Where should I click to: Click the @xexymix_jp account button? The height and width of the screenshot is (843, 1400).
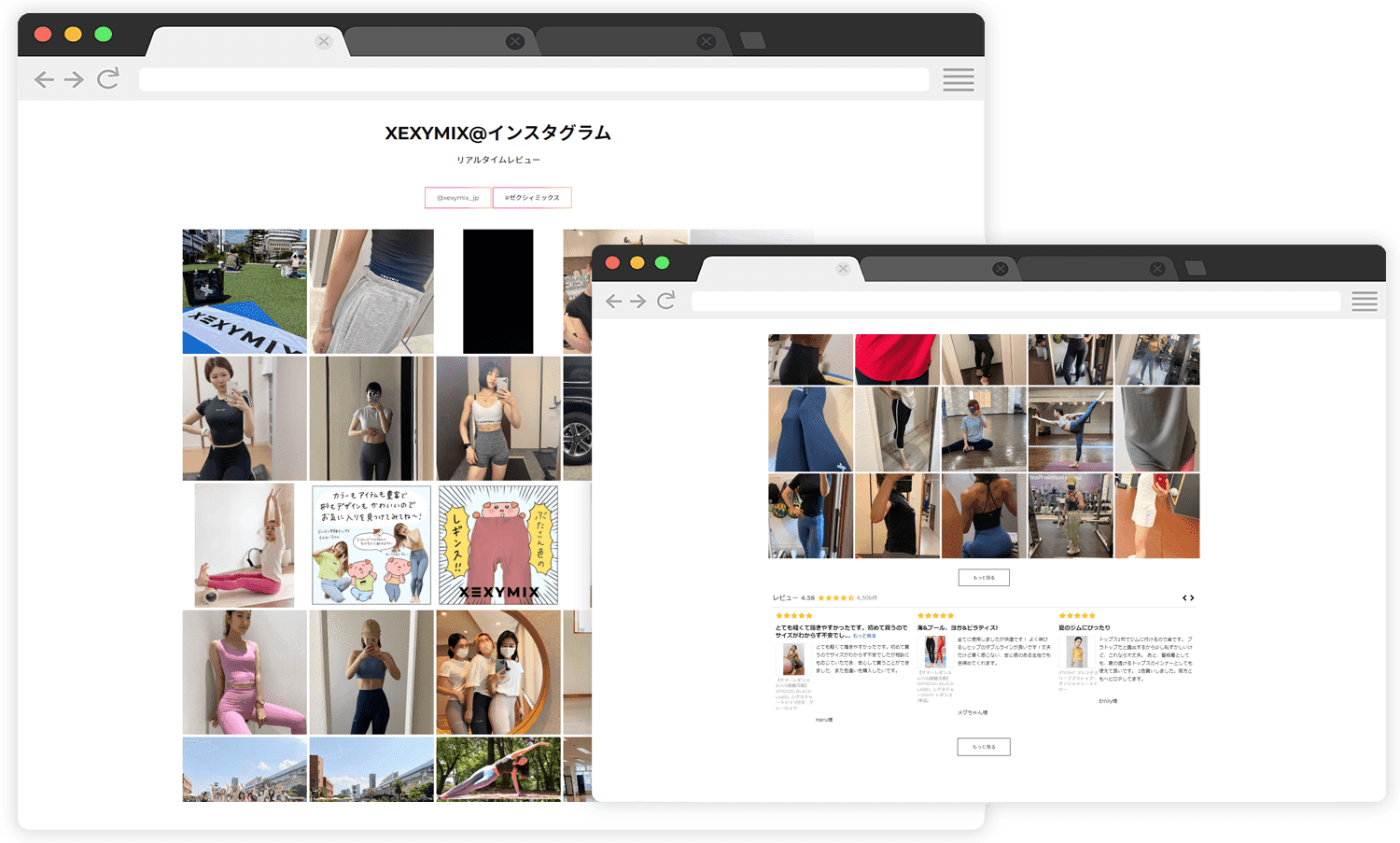457,197
